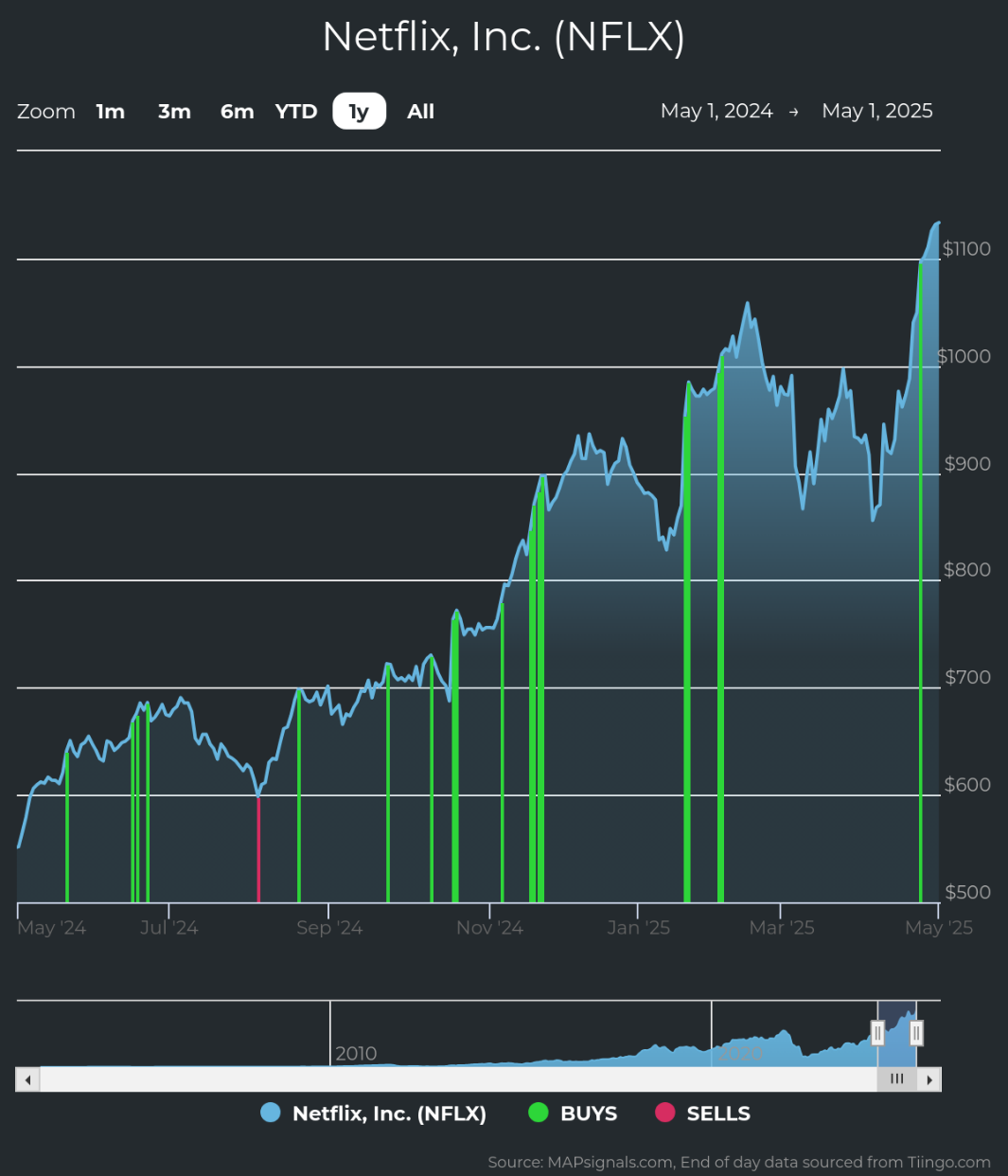Click the end date May 1, 2025 field

[877, 111]
